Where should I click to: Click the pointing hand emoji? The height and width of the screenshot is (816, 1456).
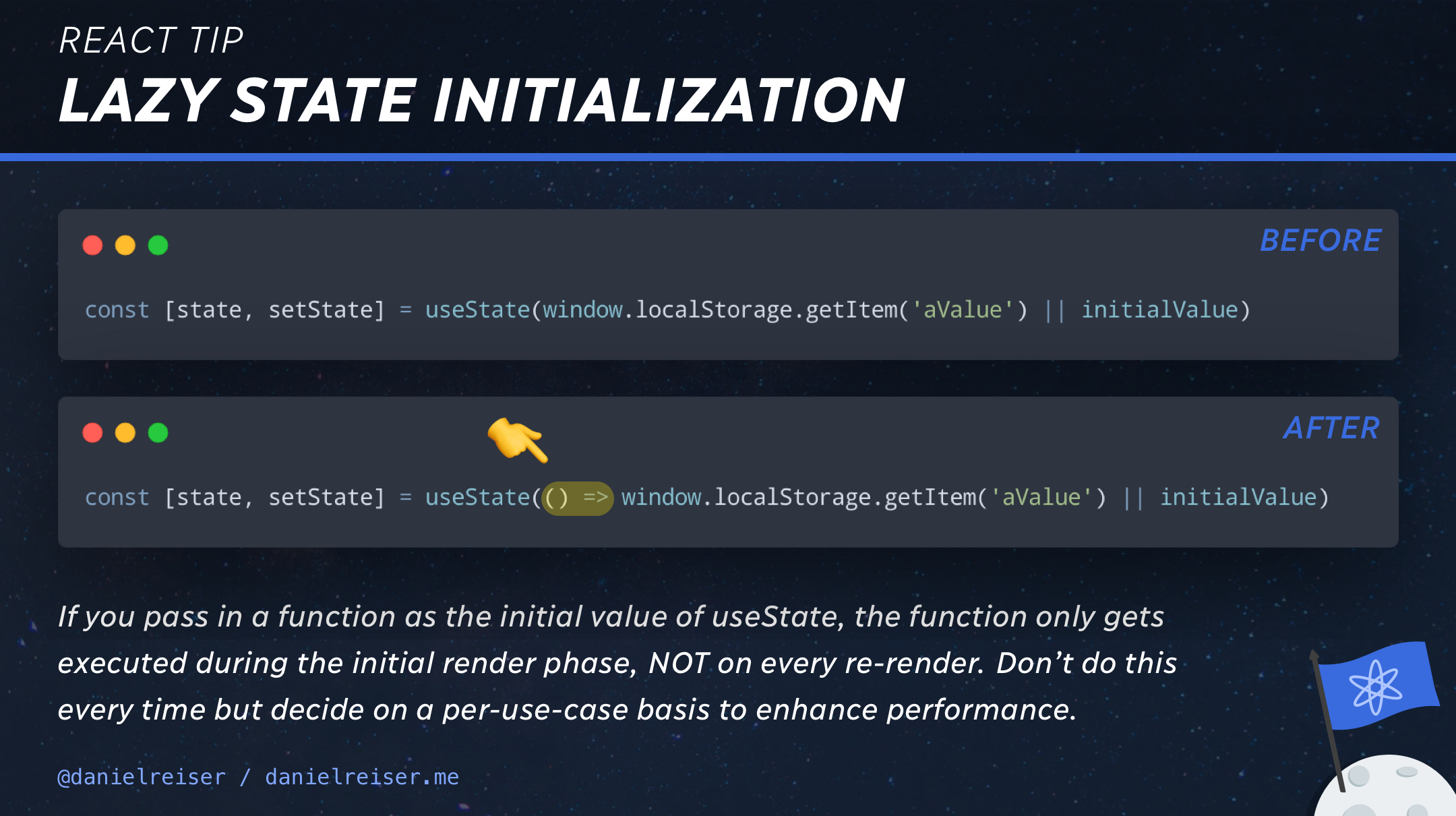[x=518, y=440]
